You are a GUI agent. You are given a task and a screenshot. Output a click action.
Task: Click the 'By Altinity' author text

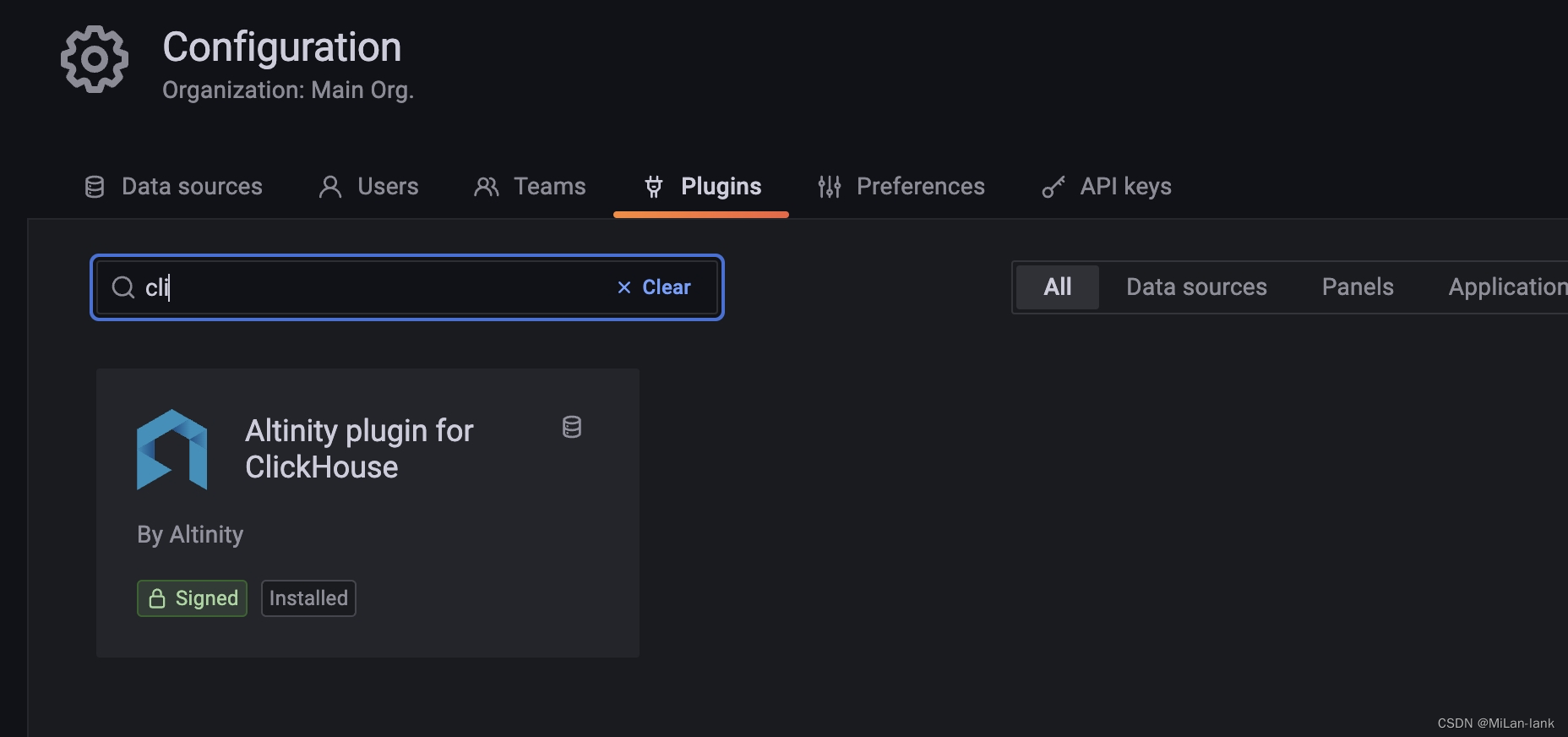point(190,534)
